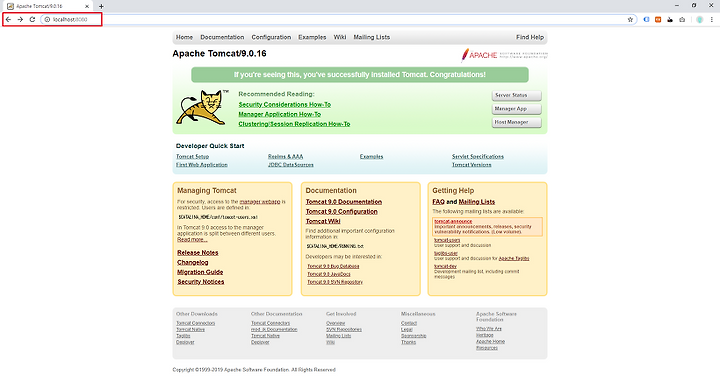Open tomcat-dev mailing list link
The image size is (720, 389).
[x=445, y=266]
